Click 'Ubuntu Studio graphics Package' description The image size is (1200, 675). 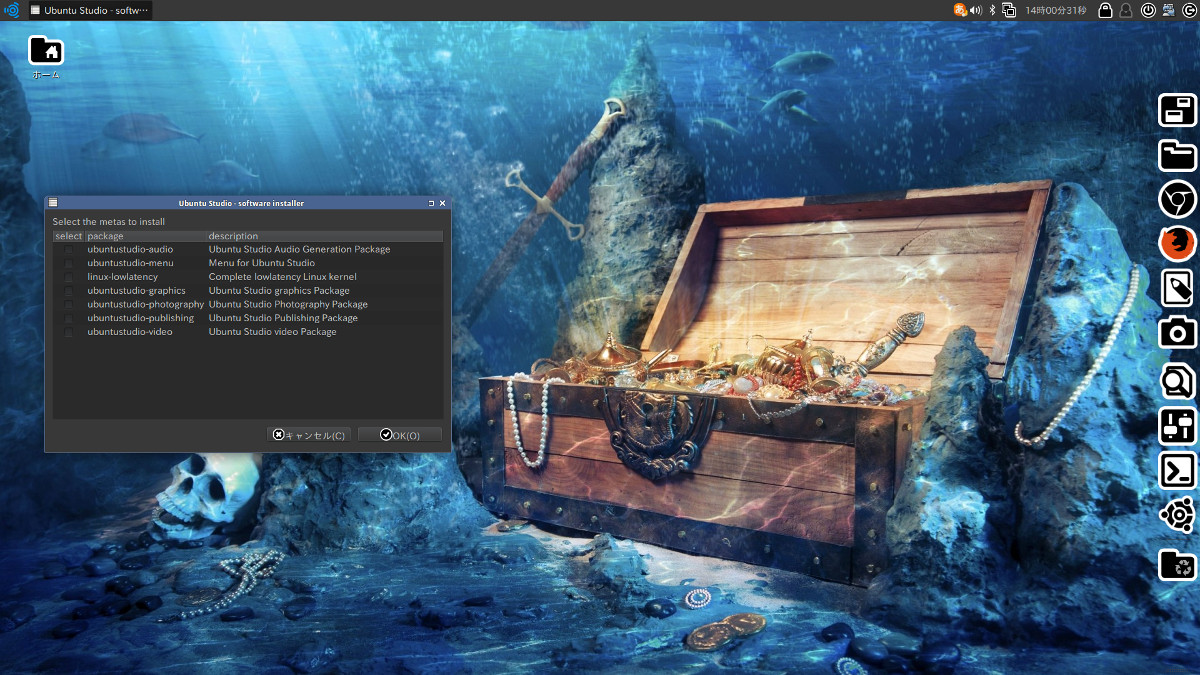coord(279,291)
